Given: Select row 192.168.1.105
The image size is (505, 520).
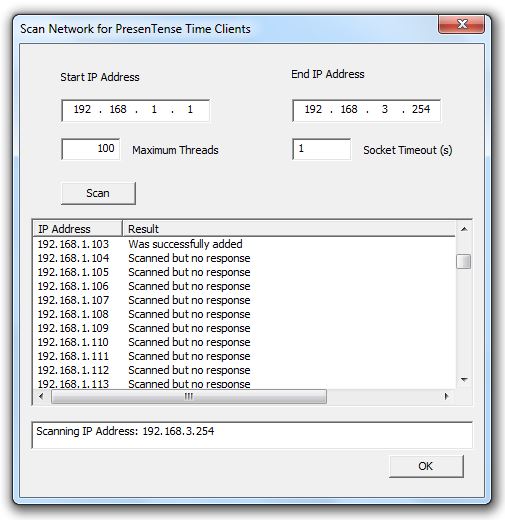Looking at the screenshot, I should coord(244,272).
